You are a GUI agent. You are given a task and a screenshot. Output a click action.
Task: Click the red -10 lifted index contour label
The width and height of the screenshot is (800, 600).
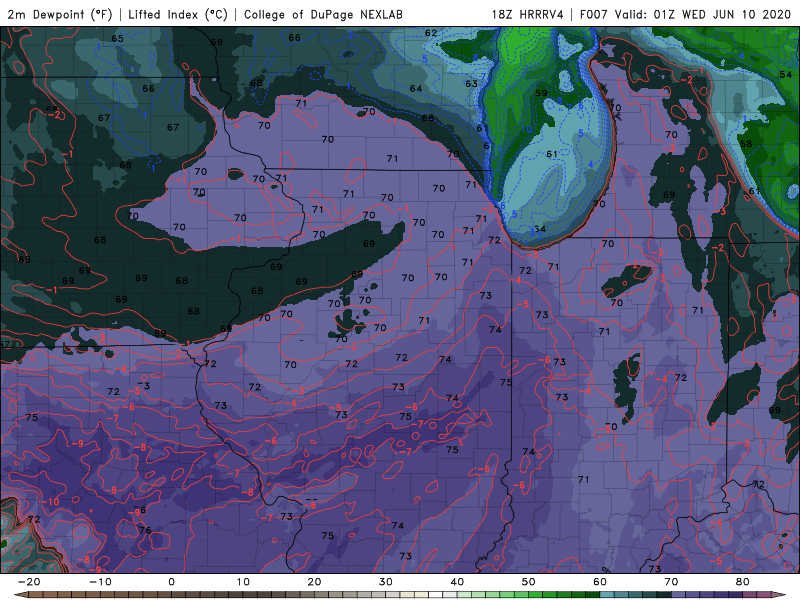point(50,502)
